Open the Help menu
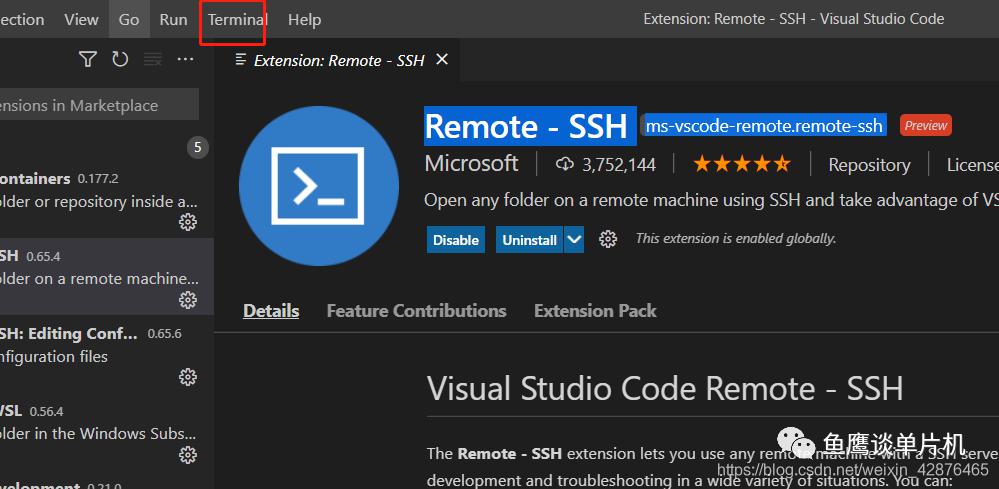 304,20
